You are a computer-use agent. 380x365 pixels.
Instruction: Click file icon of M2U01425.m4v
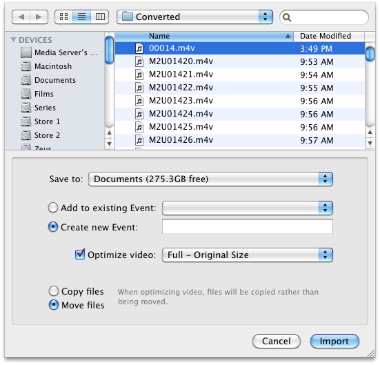139,127
